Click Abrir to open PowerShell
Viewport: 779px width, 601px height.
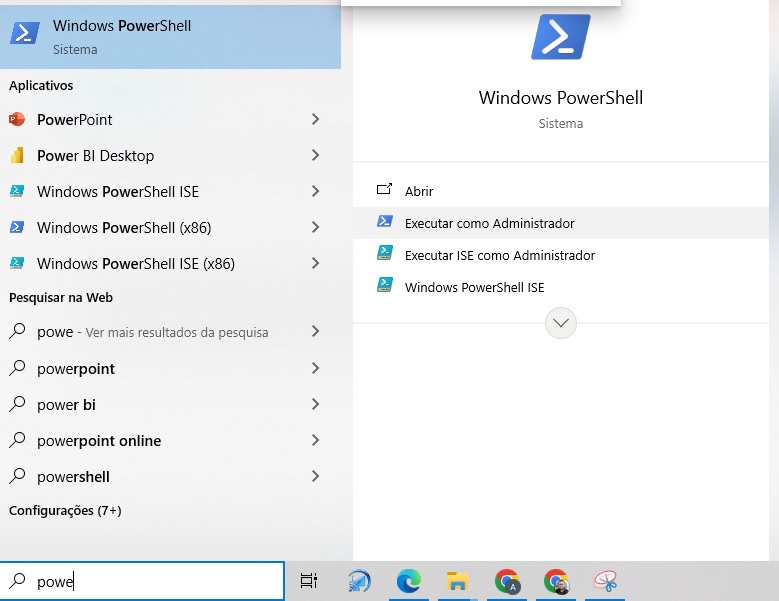561,191
